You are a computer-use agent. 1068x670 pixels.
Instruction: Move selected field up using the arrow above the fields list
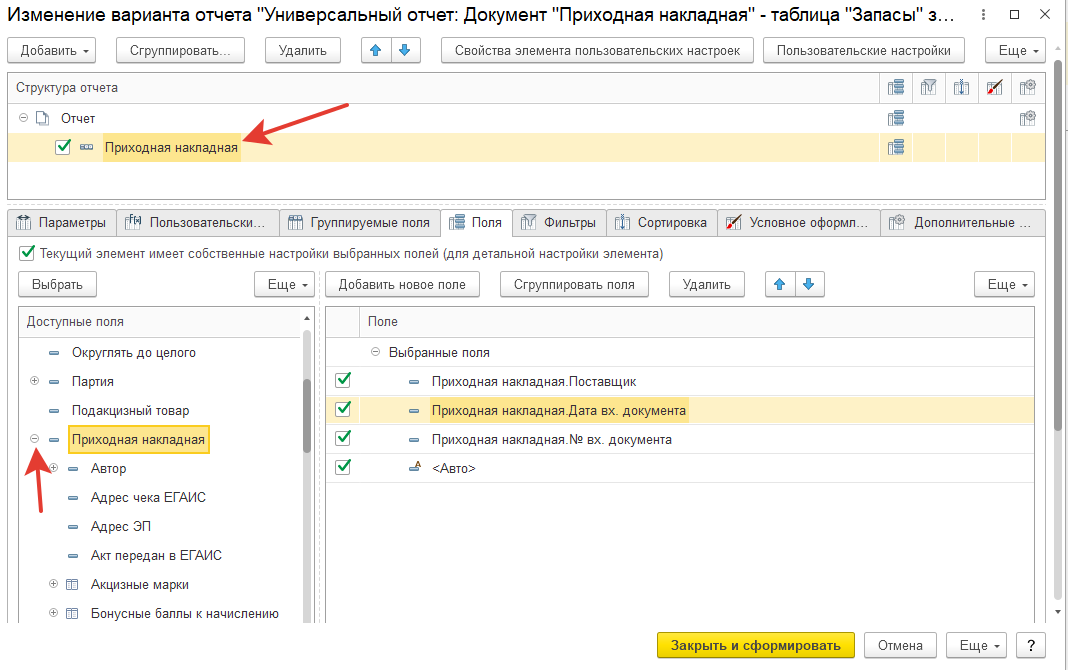[x=780, y=285]
